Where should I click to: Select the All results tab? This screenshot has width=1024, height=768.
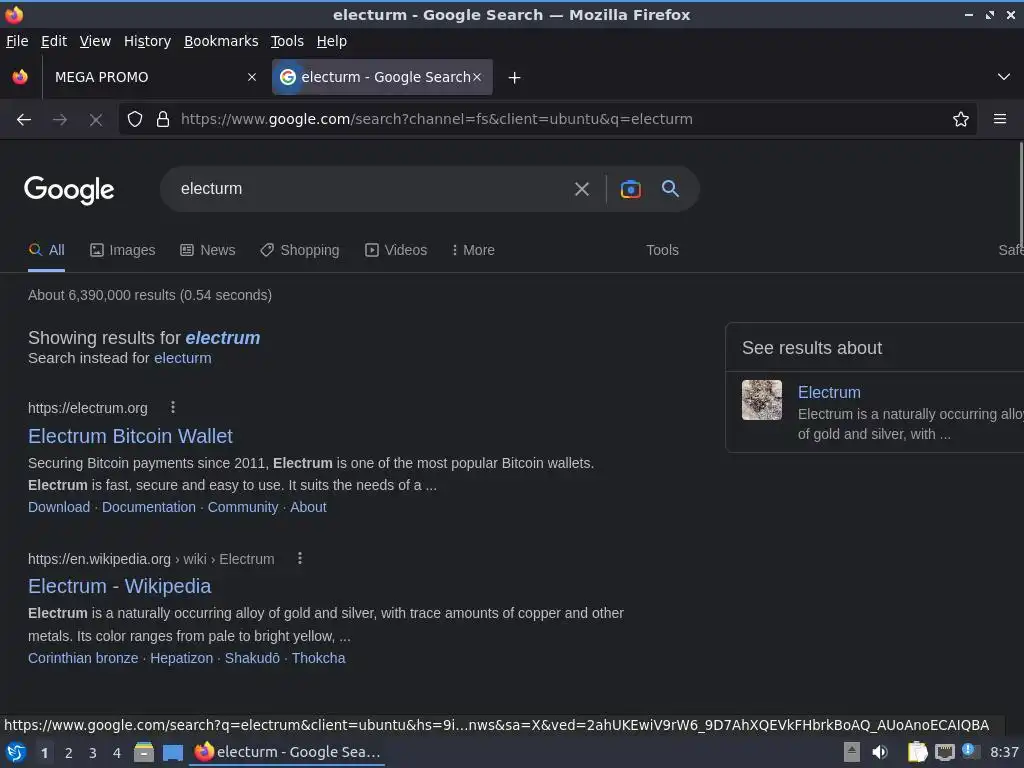click(46, 250)
